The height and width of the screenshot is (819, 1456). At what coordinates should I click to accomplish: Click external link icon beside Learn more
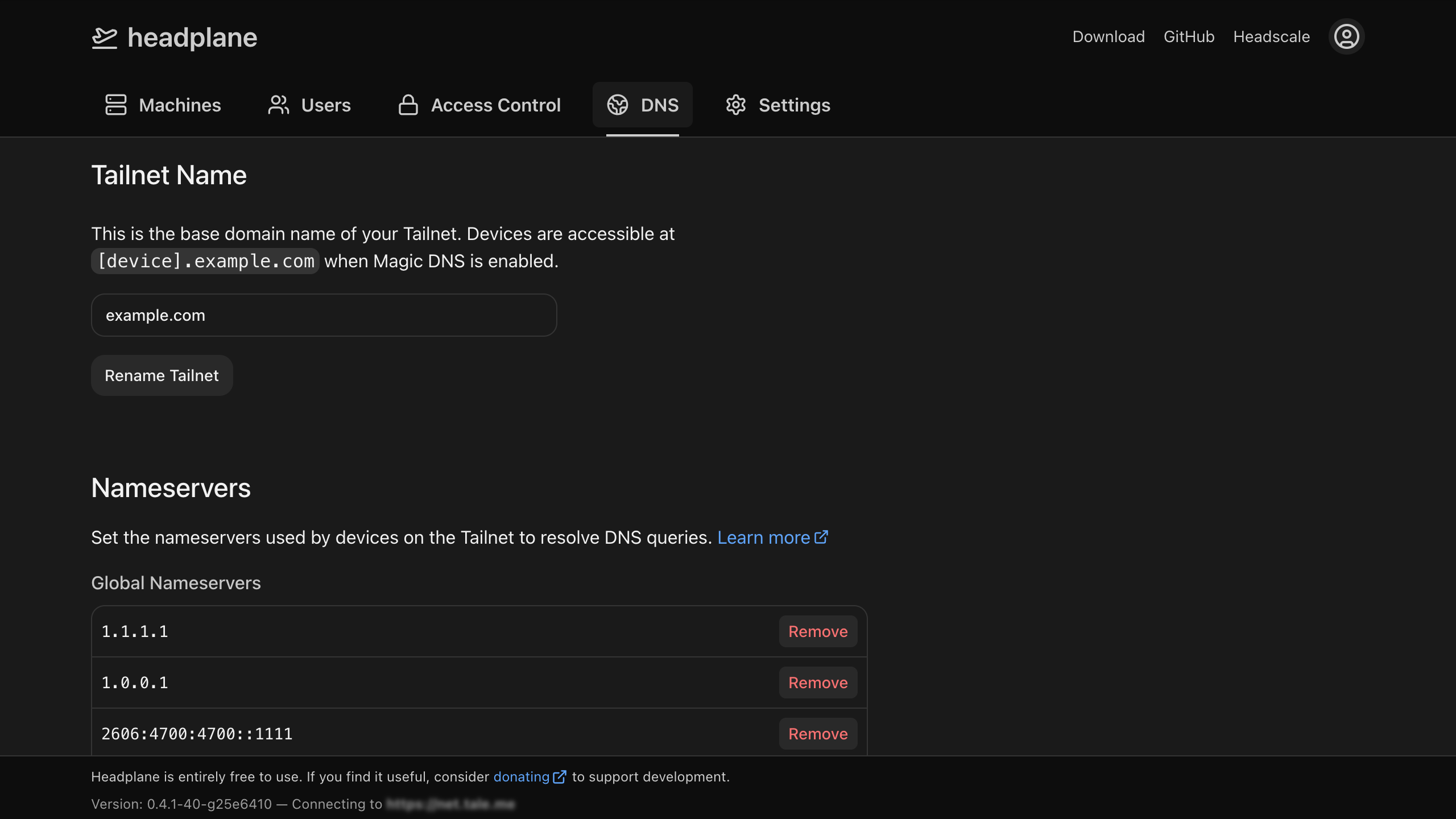click(821, 537)
